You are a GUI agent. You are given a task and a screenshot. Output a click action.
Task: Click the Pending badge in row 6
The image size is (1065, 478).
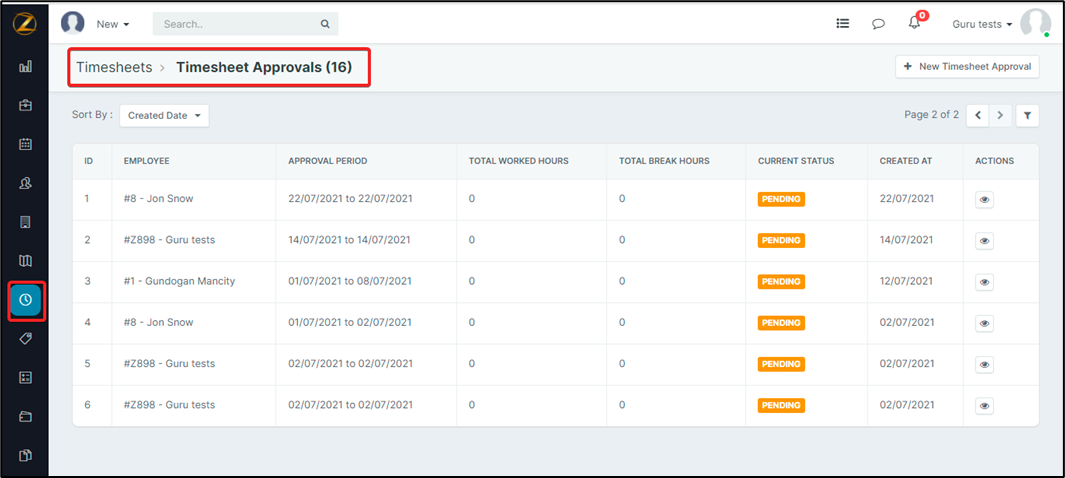pyautogui.click(x=781, y=405)
